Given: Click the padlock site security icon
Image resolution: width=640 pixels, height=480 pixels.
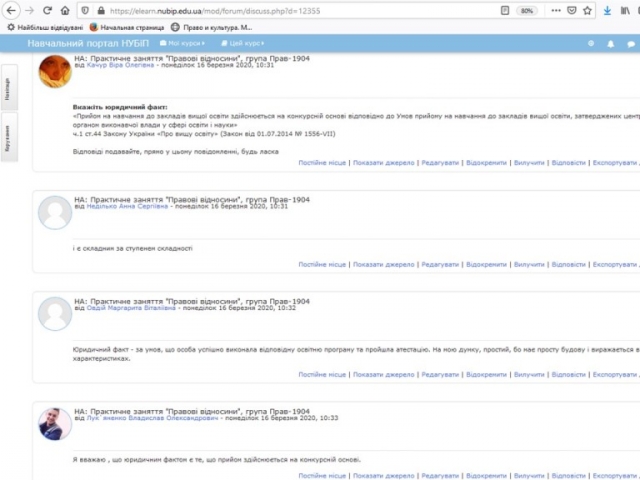Looking at the screenshot, I should click(97, 10).
